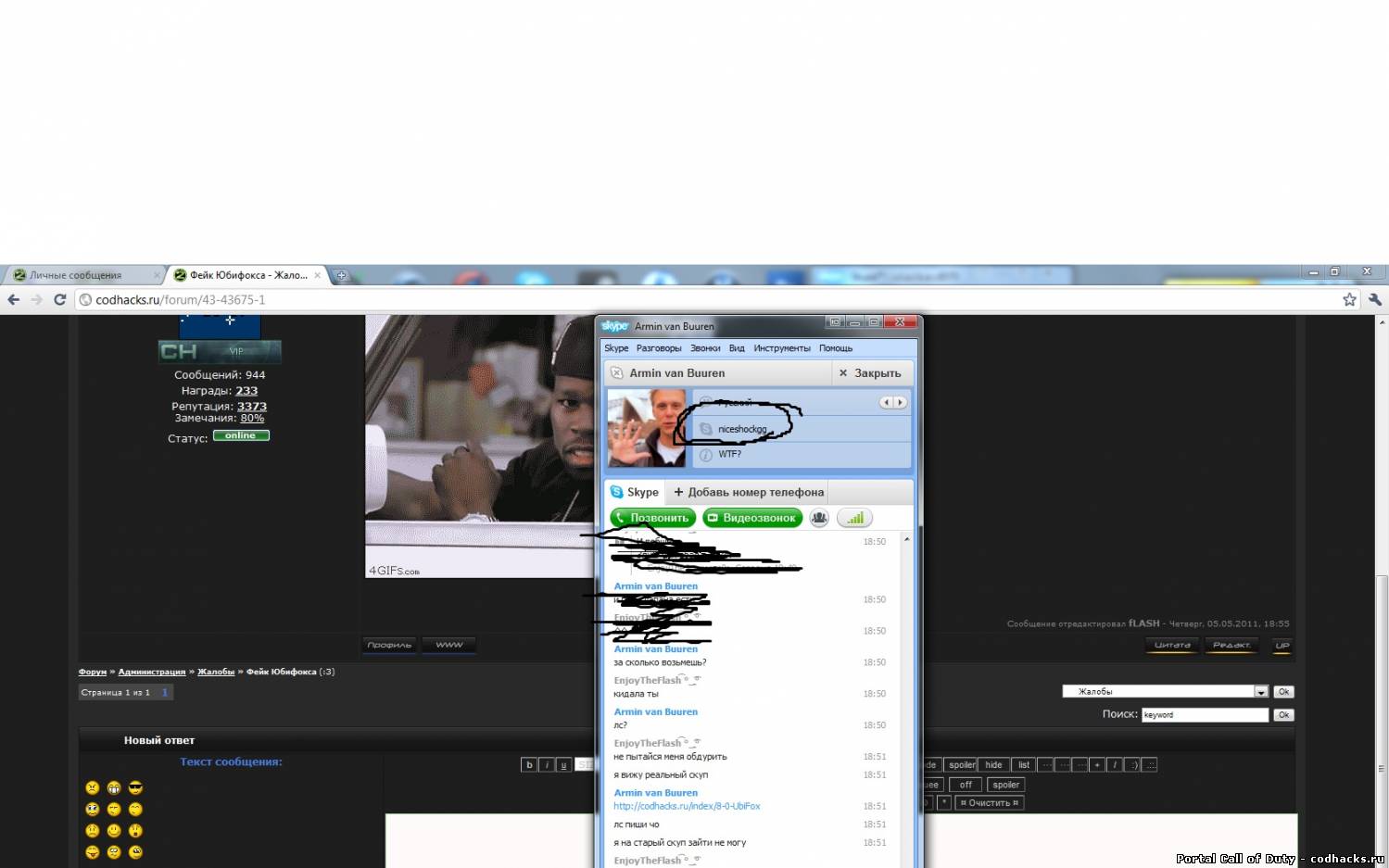Click the info icon next to WTF?
Image resolution: width=1389 pixels, height=868 pixels.
point(706,455)
